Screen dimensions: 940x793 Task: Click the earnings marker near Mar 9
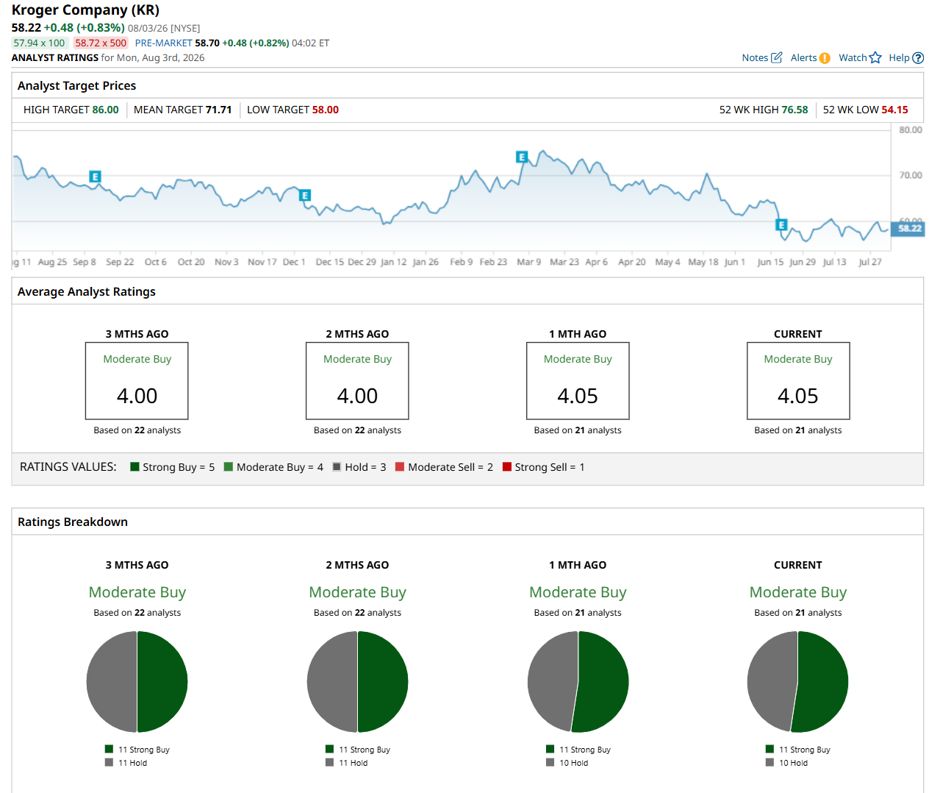coord(522,157)
